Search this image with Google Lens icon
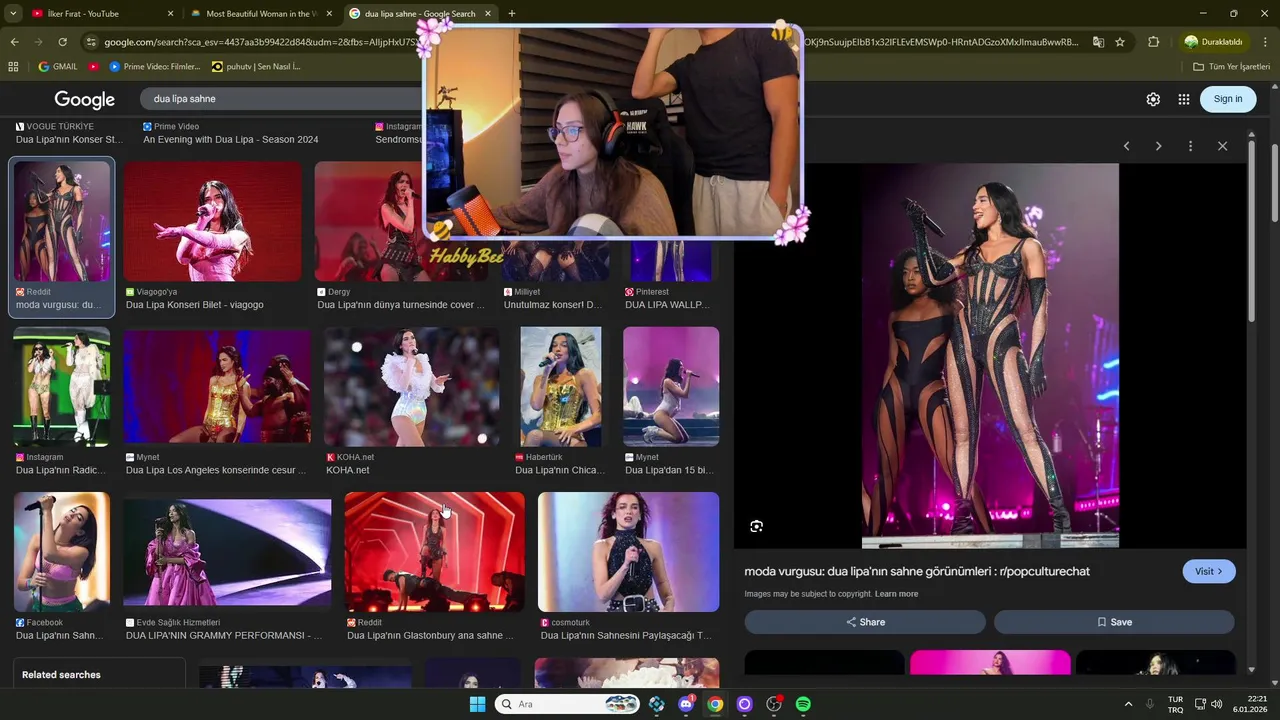This screenshot has width=1280, height=720. point(756,526)
